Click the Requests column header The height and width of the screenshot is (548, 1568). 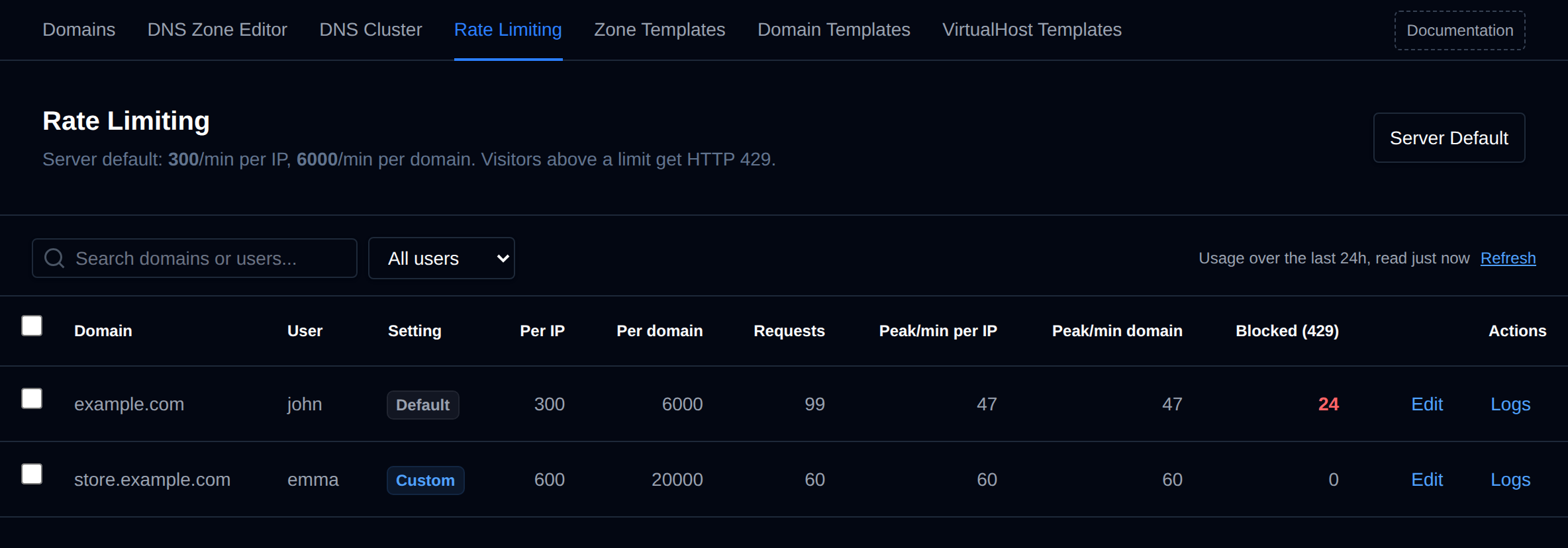coord(789,331)
